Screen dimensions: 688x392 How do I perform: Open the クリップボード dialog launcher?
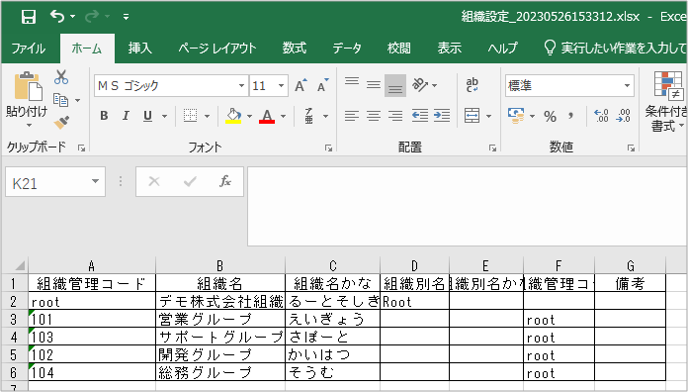click(81, 148)
